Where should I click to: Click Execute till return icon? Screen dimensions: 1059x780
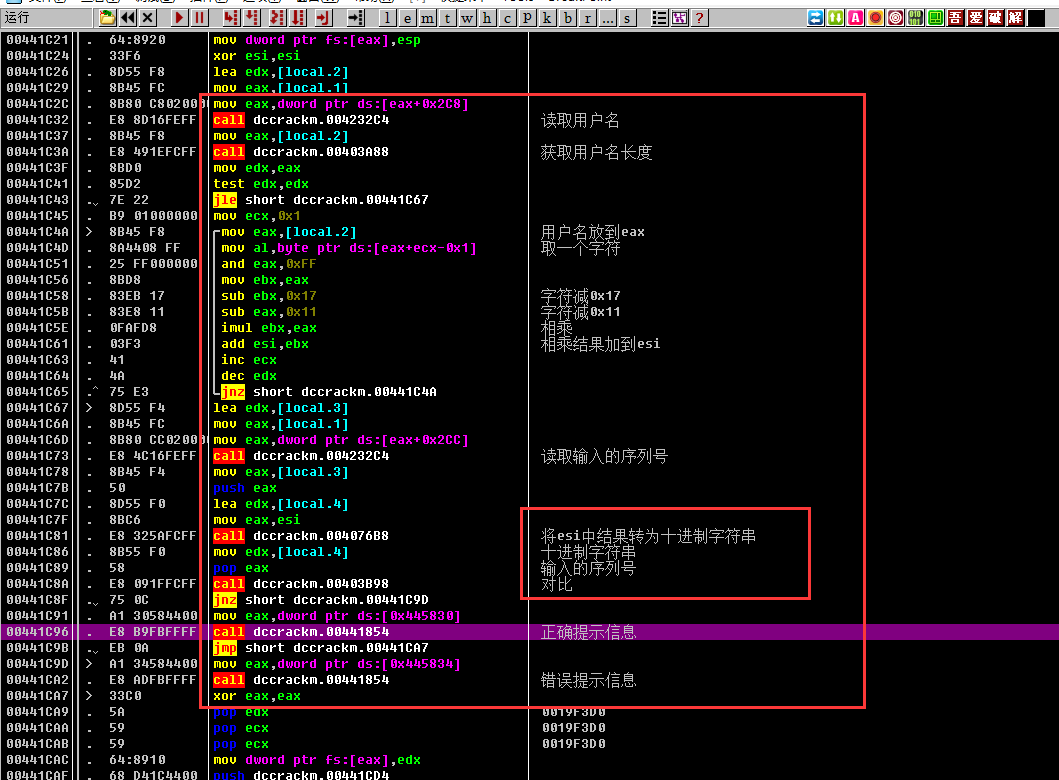pos(324,18)
